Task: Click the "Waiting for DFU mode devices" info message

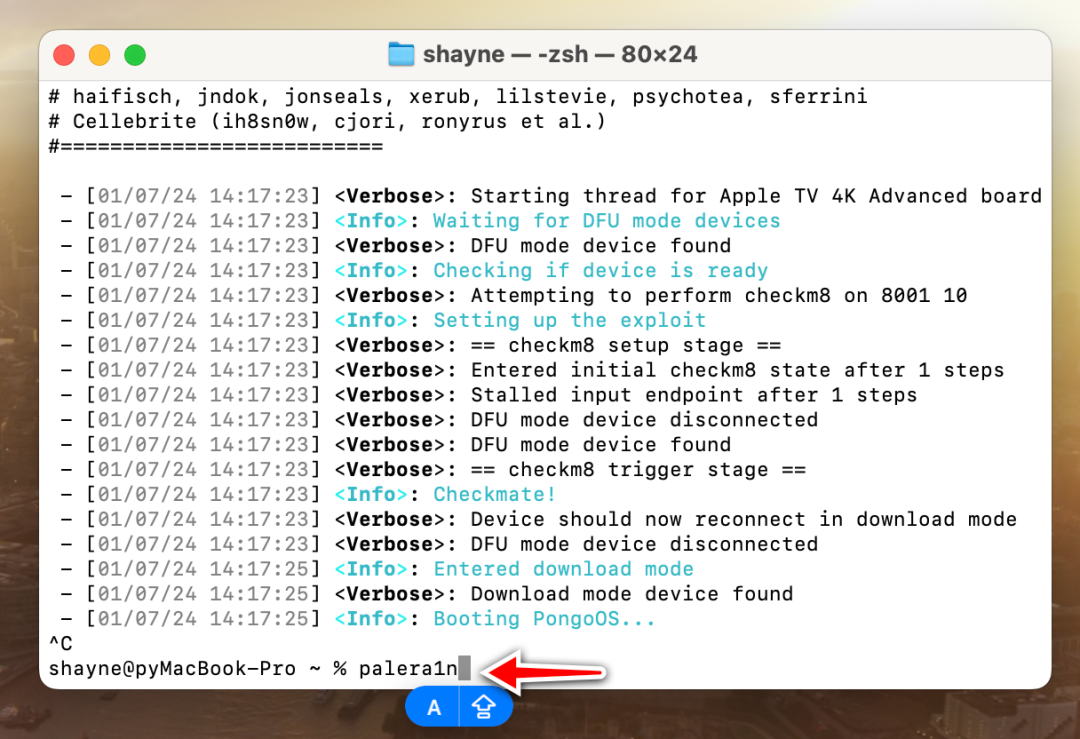Action: click(606, 221)
